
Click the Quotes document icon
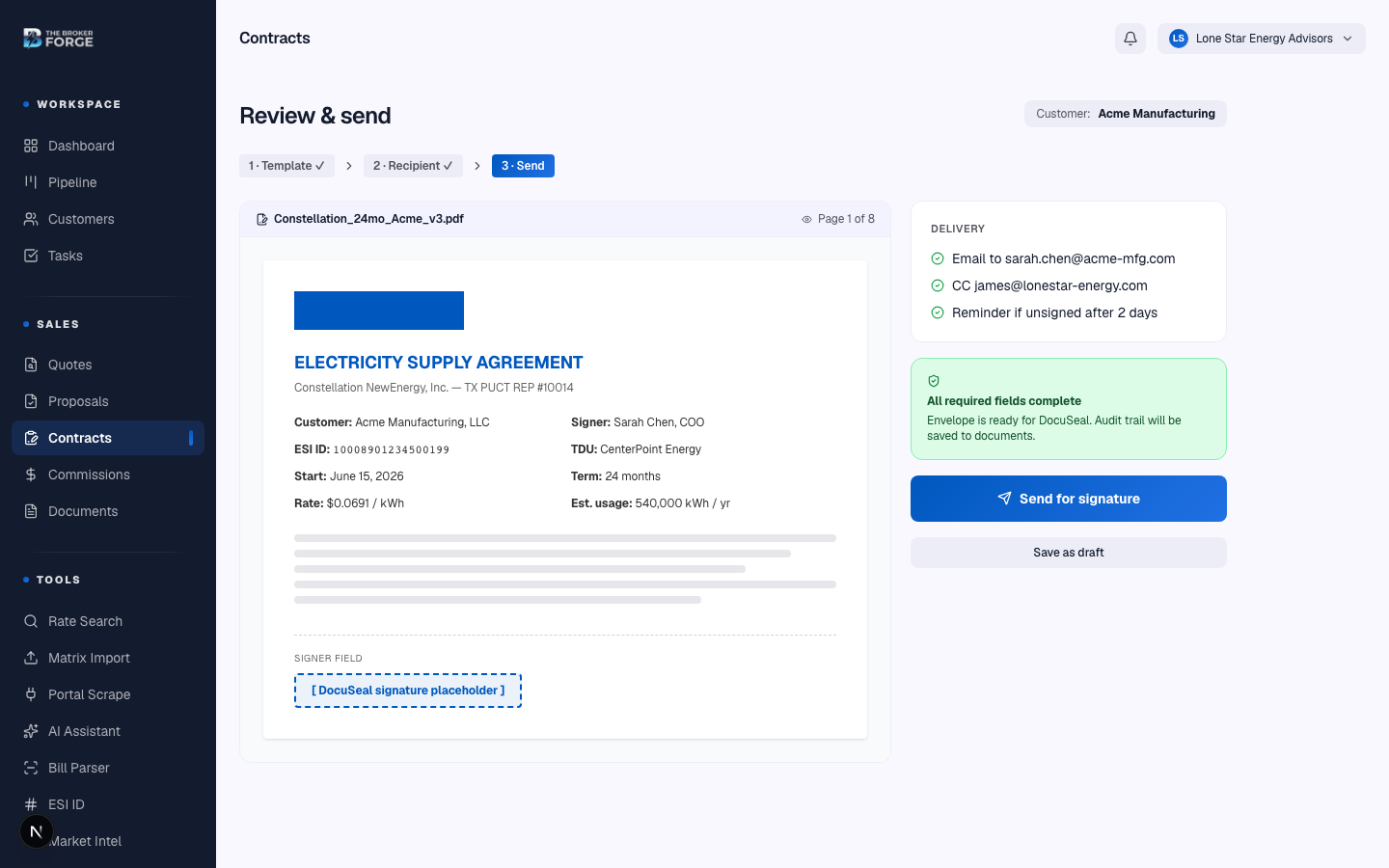pyautogui.click(x=31, y=365)
